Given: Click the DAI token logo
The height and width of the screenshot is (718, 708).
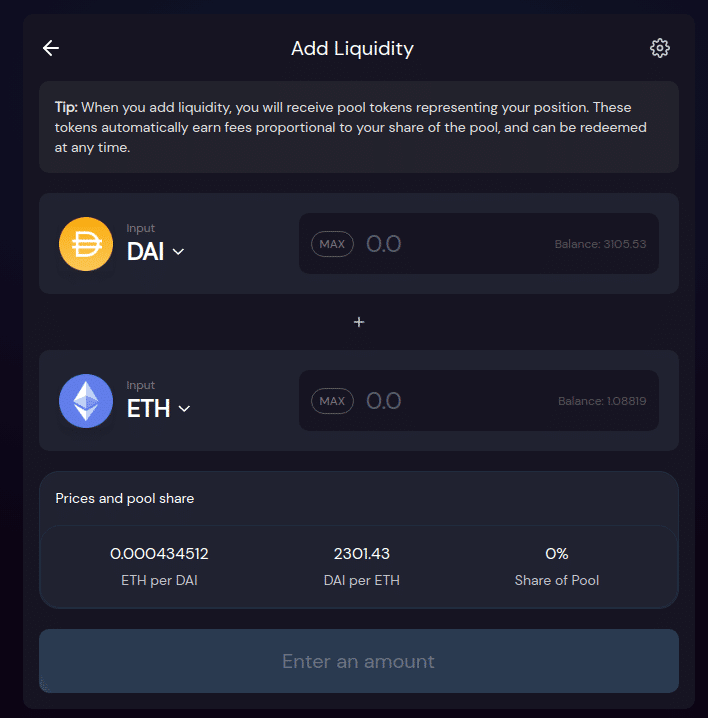Looking at the screenshot, I should (86, 244).
